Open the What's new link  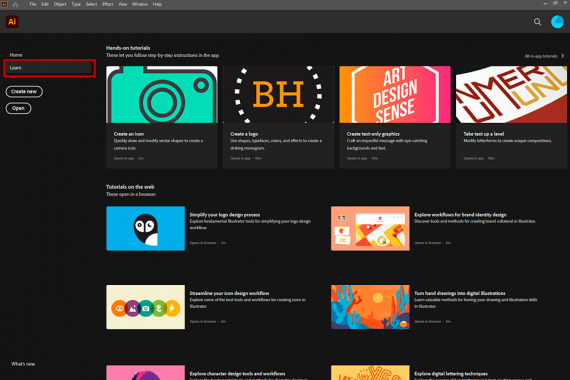23,364
